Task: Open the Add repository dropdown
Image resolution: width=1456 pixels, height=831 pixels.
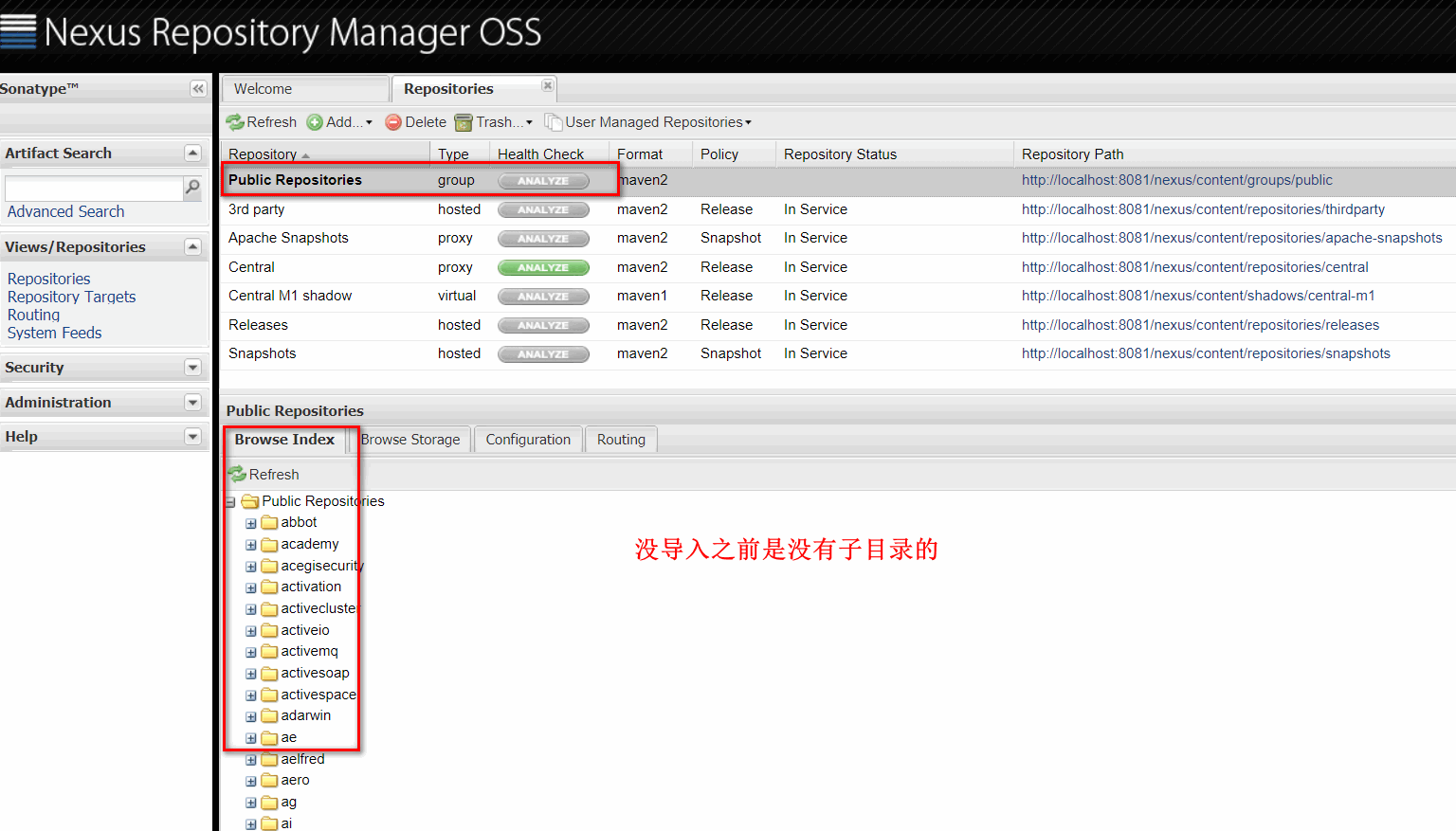Action: [x=339, y=122]
